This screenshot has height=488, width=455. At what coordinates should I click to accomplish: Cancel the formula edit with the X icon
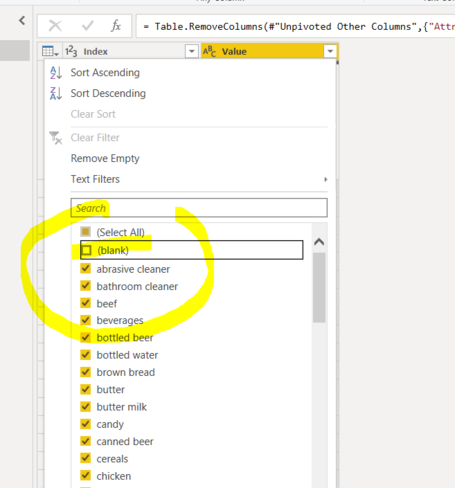click(55, 26)
